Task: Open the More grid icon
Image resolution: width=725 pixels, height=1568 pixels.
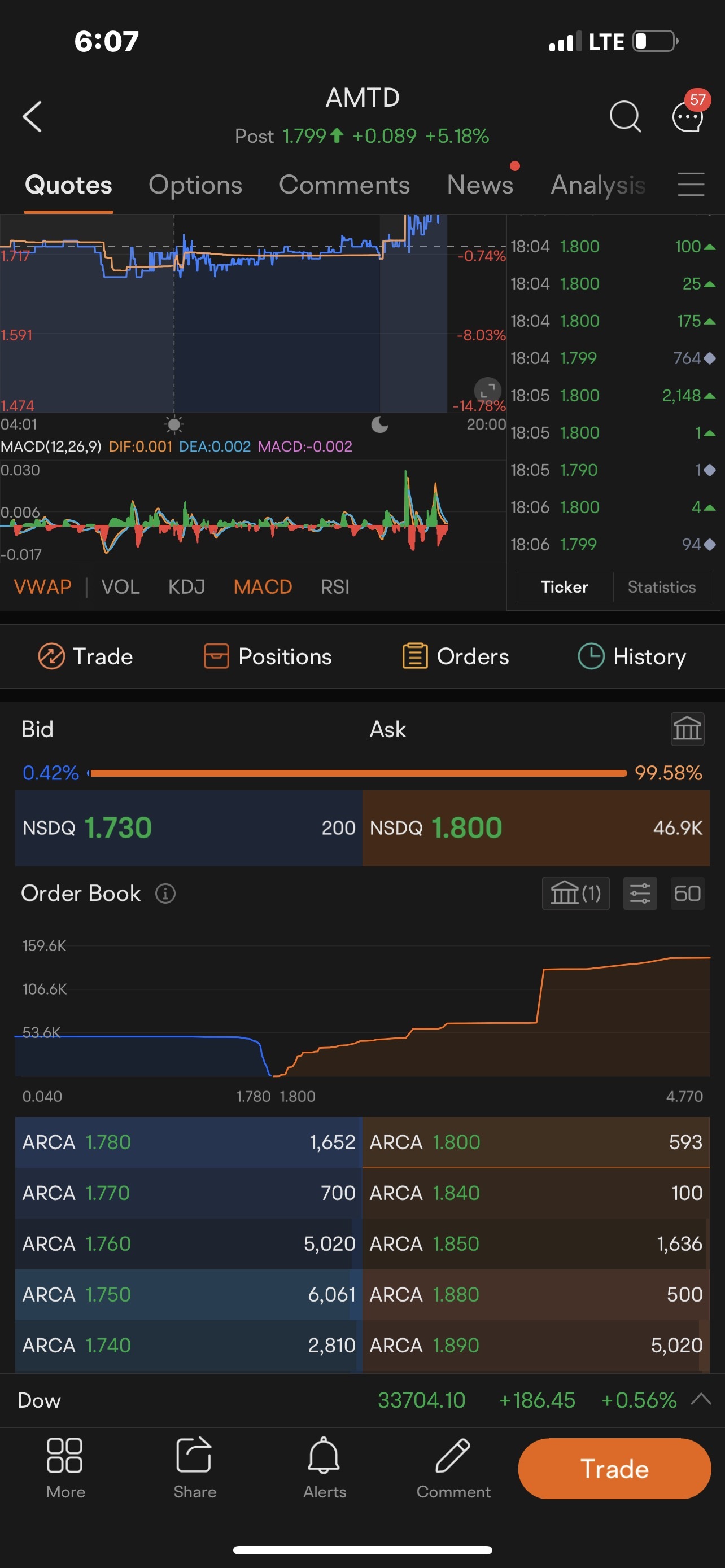Action: (x=65, y=1468)
